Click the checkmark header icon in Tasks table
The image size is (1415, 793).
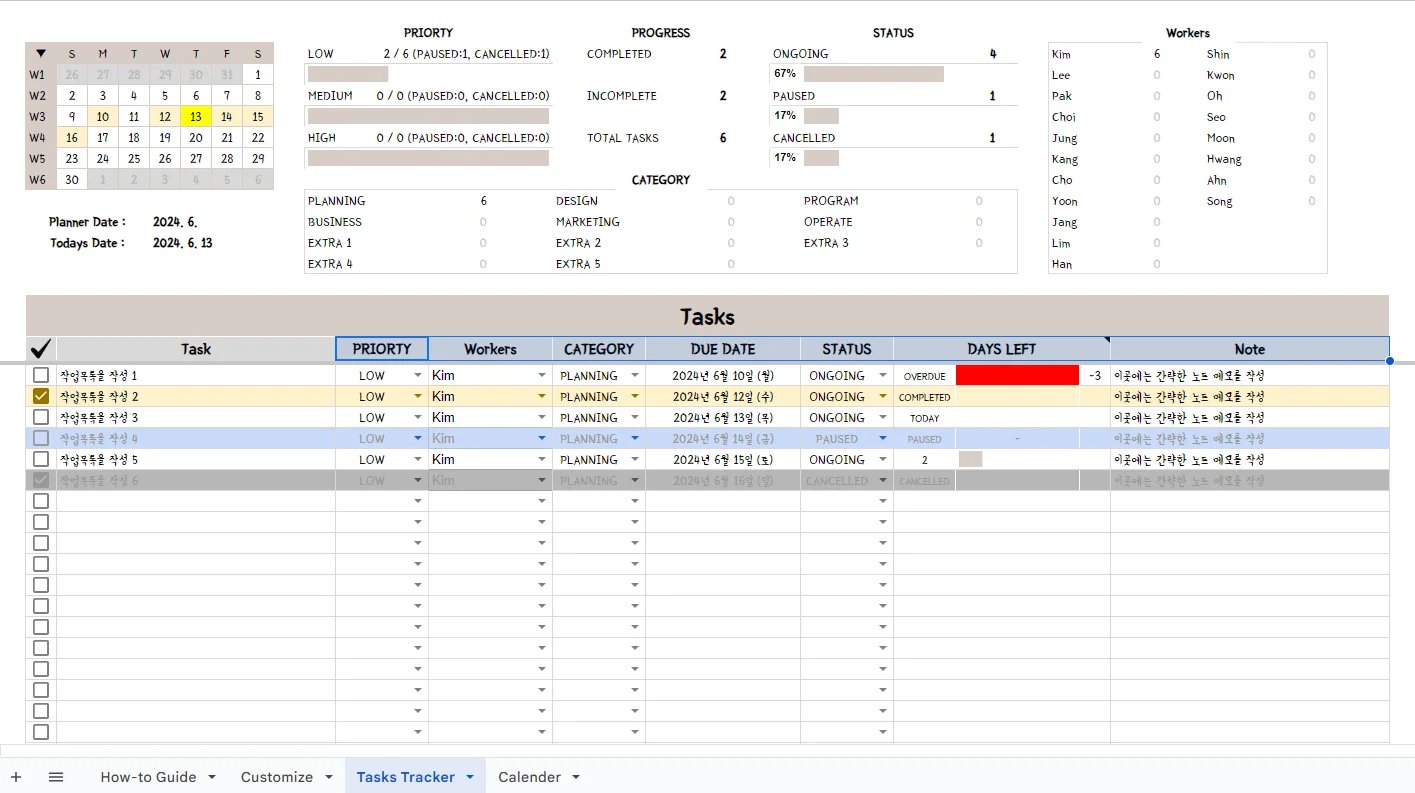click(41, 349)
